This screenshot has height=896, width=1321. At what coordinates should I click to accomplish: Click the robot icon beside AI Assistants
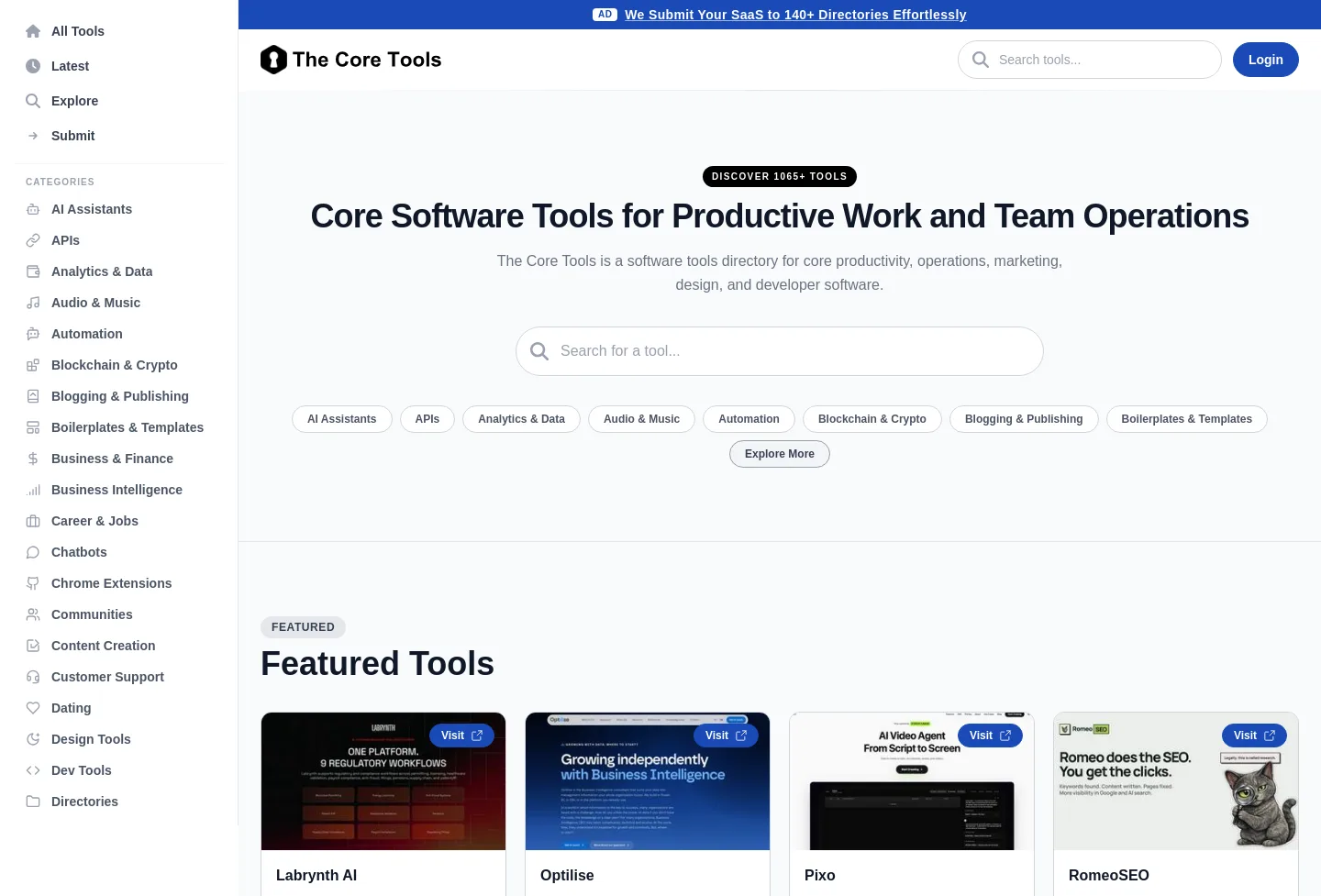[x=33, y=209]
